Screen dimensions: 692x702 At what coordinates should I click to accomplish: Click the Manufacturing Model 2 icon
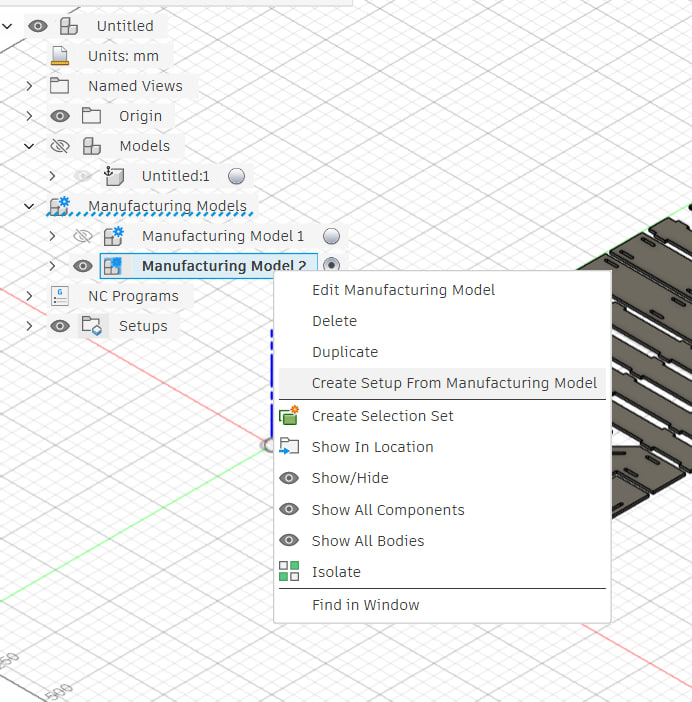112,266
